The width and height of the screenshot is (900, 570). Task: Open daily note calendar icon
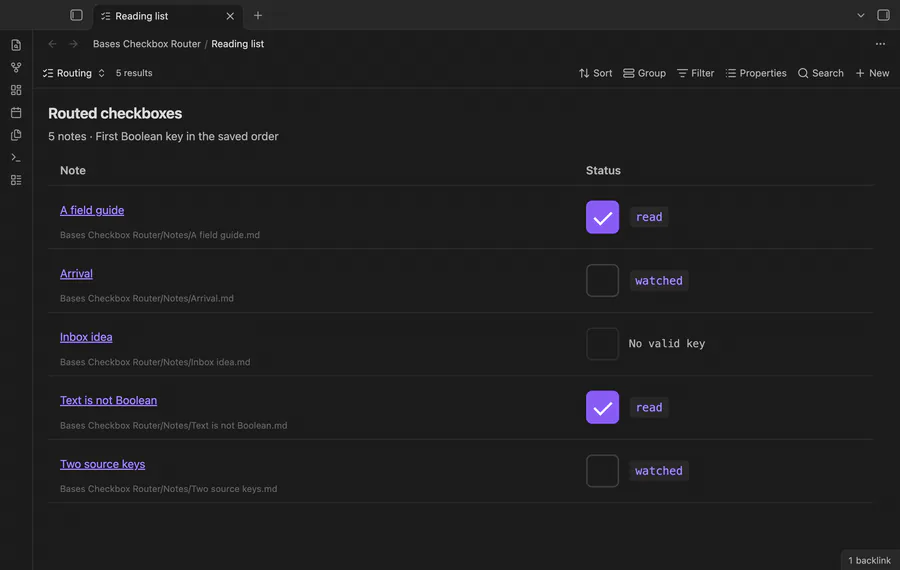[x=16, y=113]
